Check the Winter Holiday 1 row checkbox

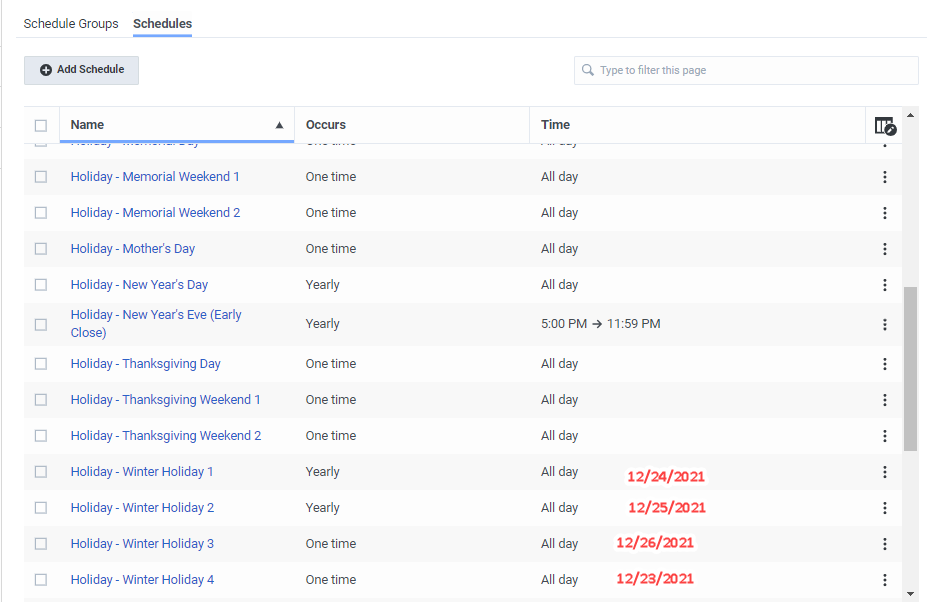[x=41, y=472]
